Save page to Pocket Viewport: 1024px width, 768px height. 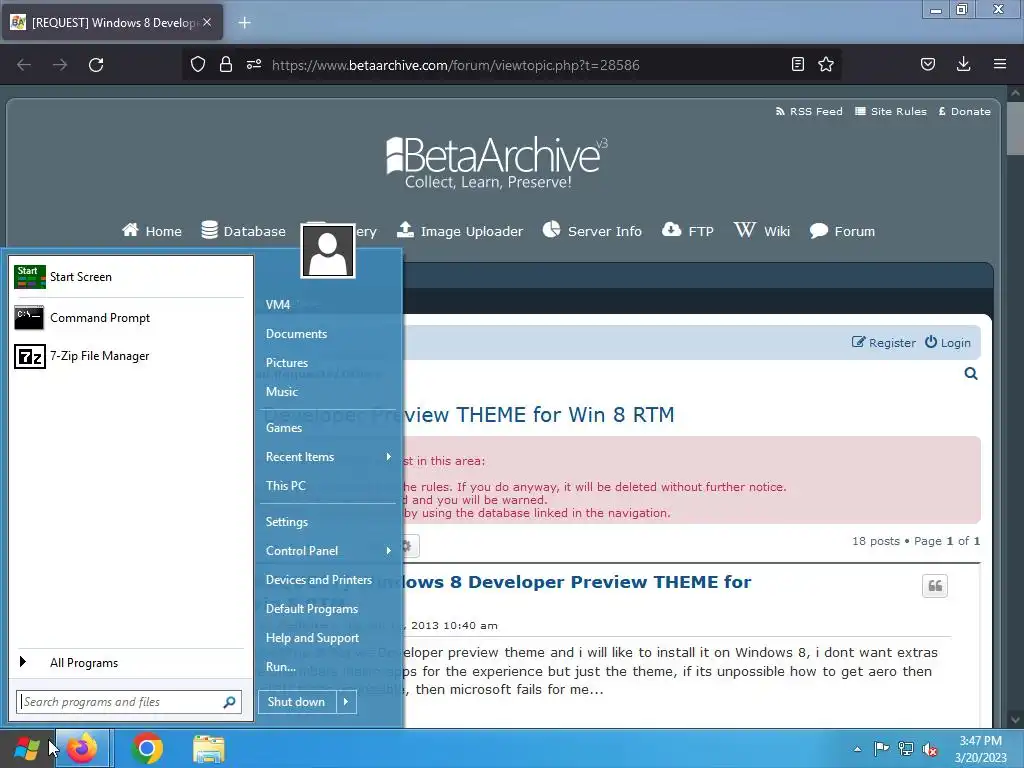pos(927,64)
